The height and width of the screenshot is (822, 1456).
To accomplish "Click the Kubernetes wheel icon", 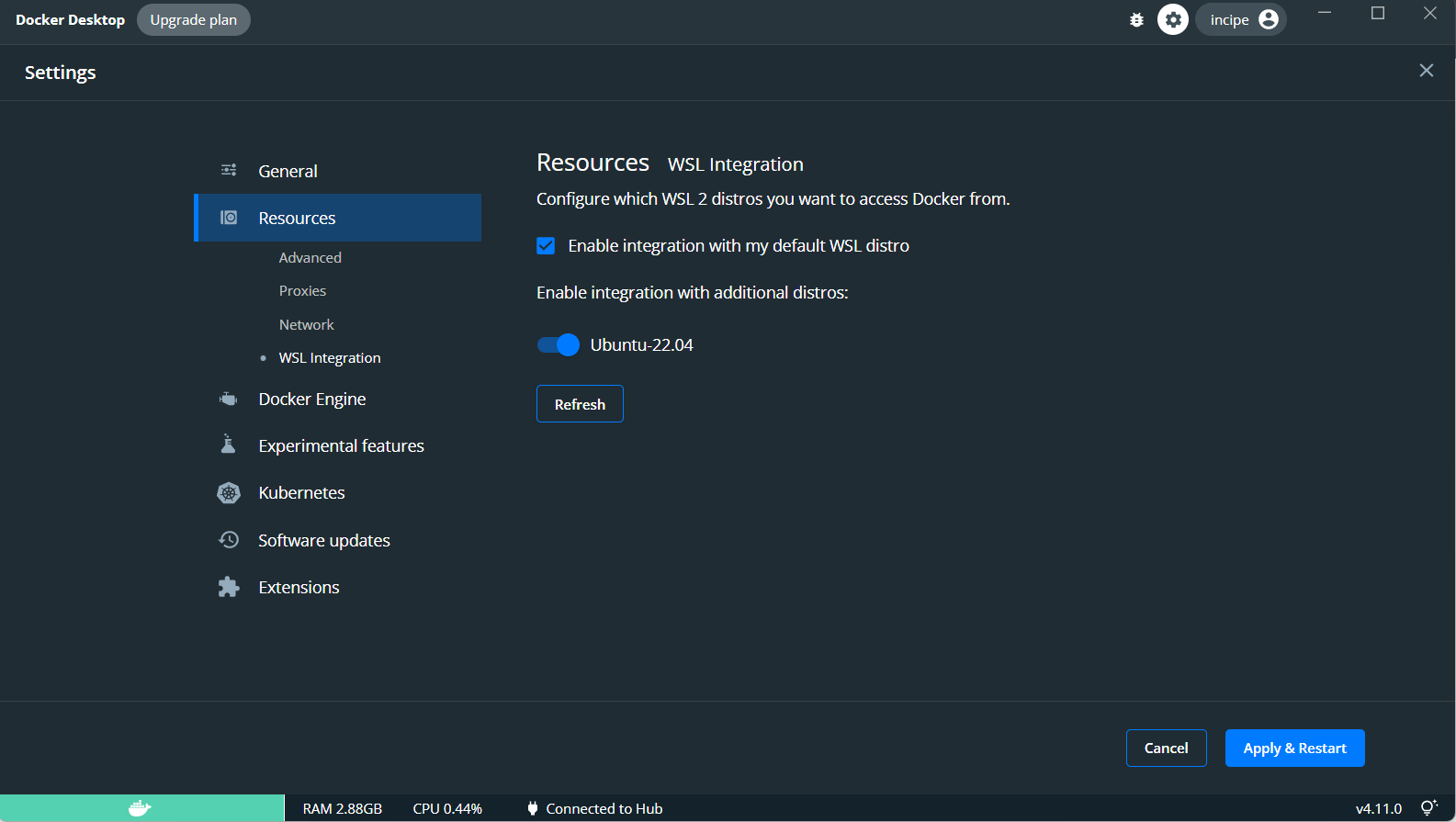I will click(229, 493).
